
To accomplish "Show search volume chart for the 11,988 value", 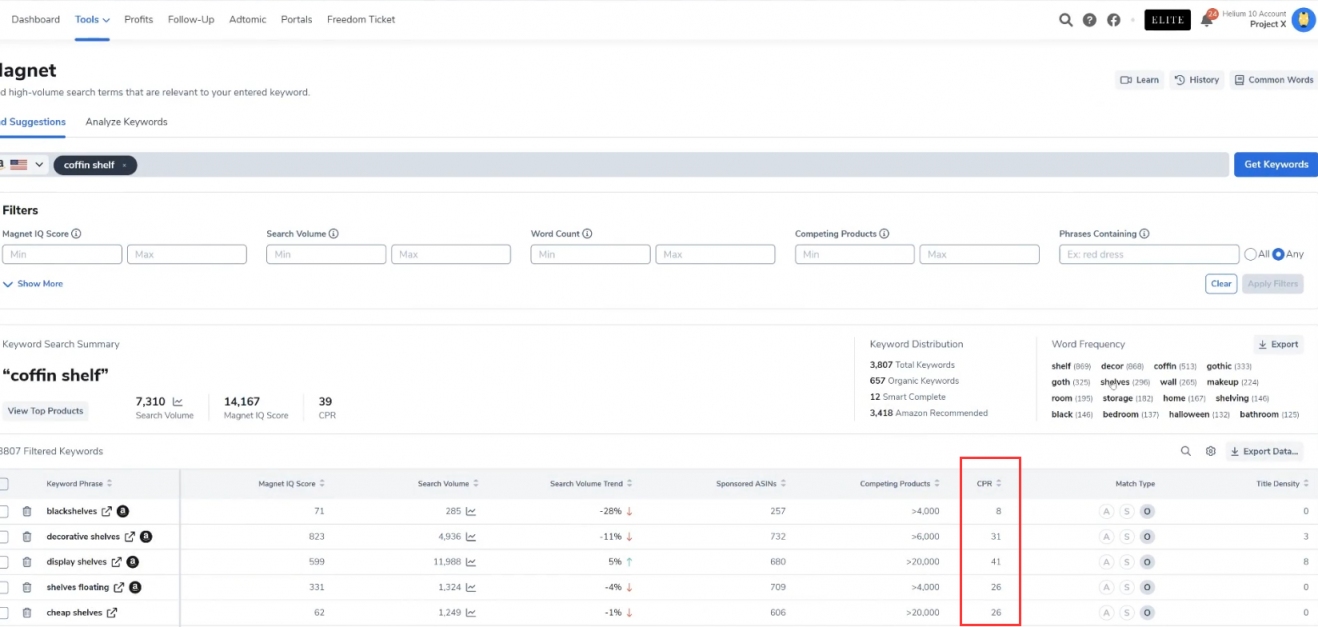I will [471, 562].
